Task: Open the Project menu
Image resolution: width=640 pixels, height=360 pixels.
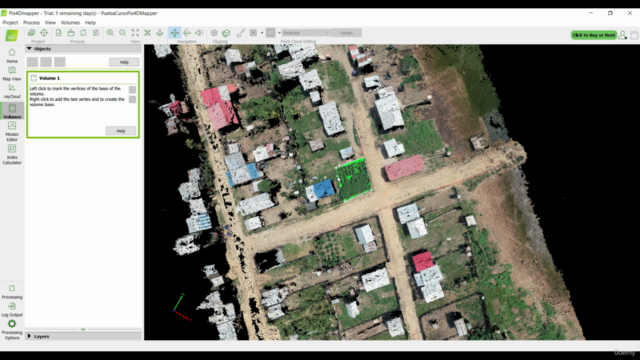Action: pos(10,22)
